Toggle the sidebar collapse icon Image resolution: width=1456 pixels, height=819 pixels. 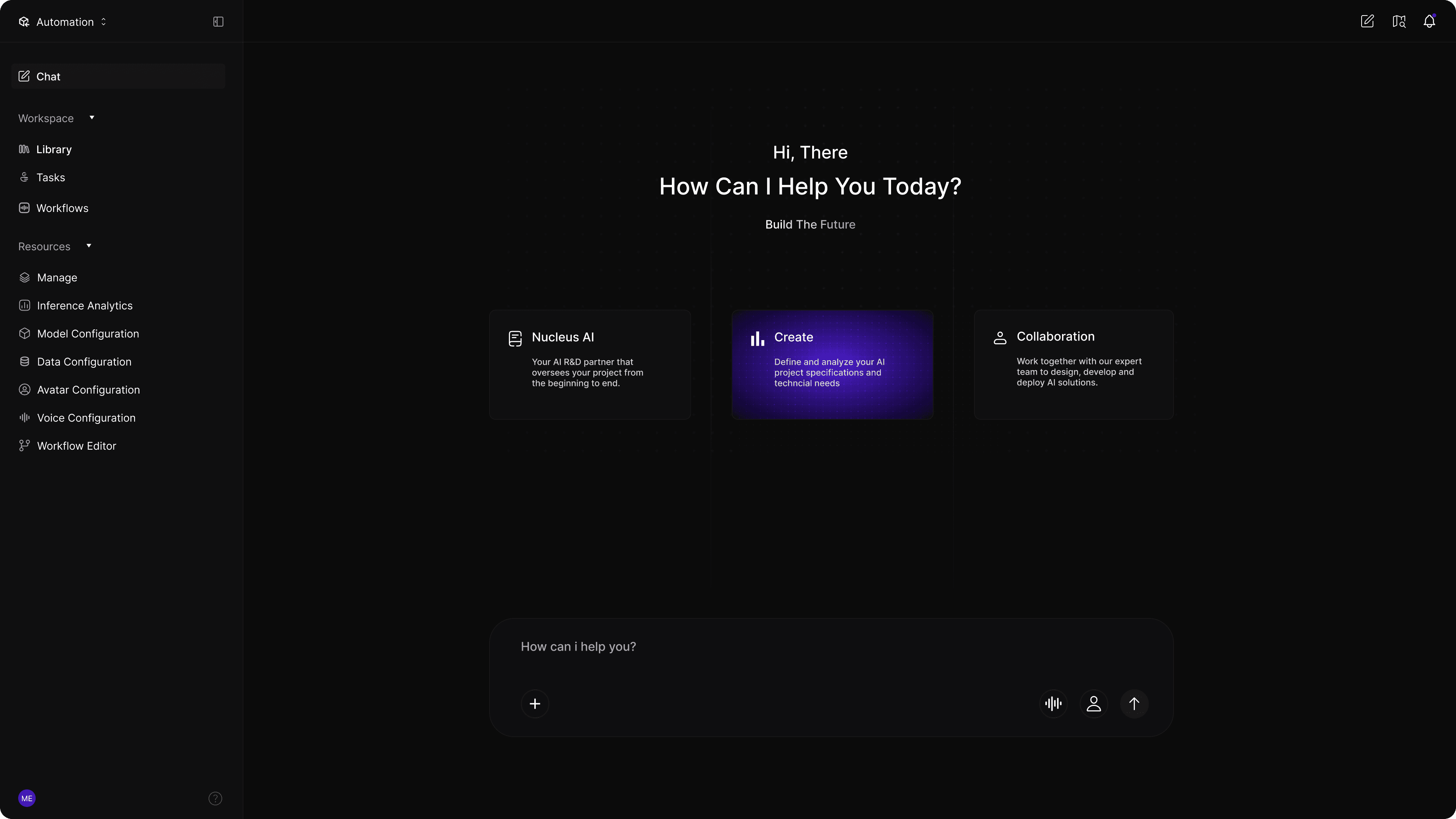(x=218, y=22)
